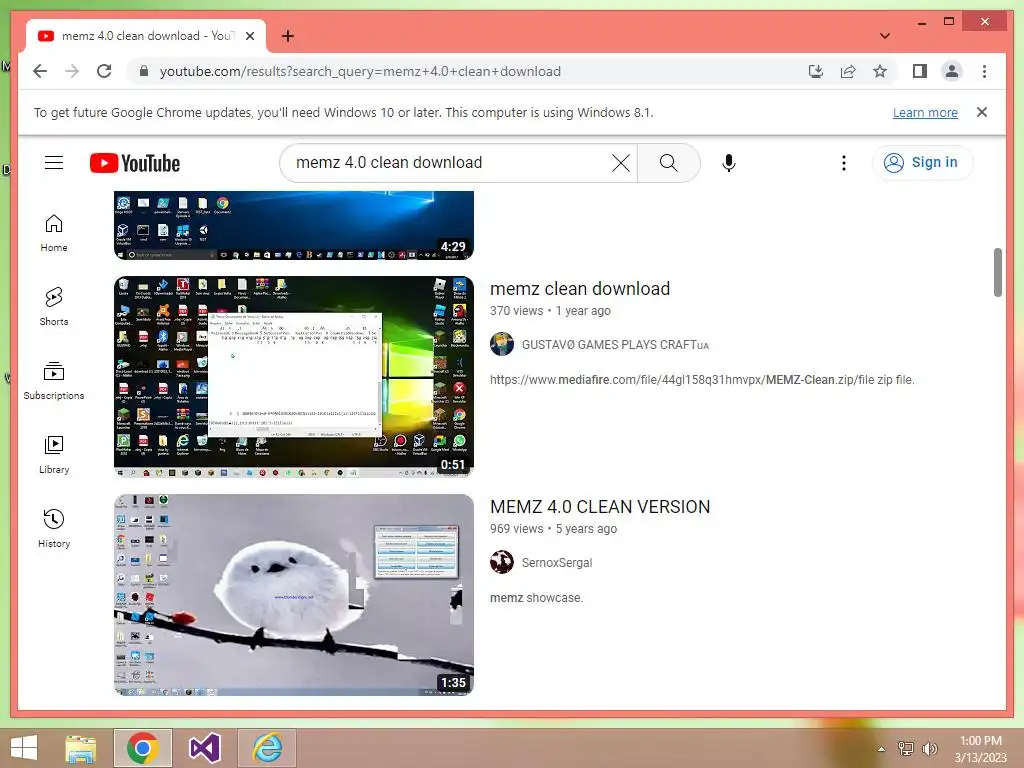
Task: Open File Explorer from the taskbar
Action: [81, 748]
